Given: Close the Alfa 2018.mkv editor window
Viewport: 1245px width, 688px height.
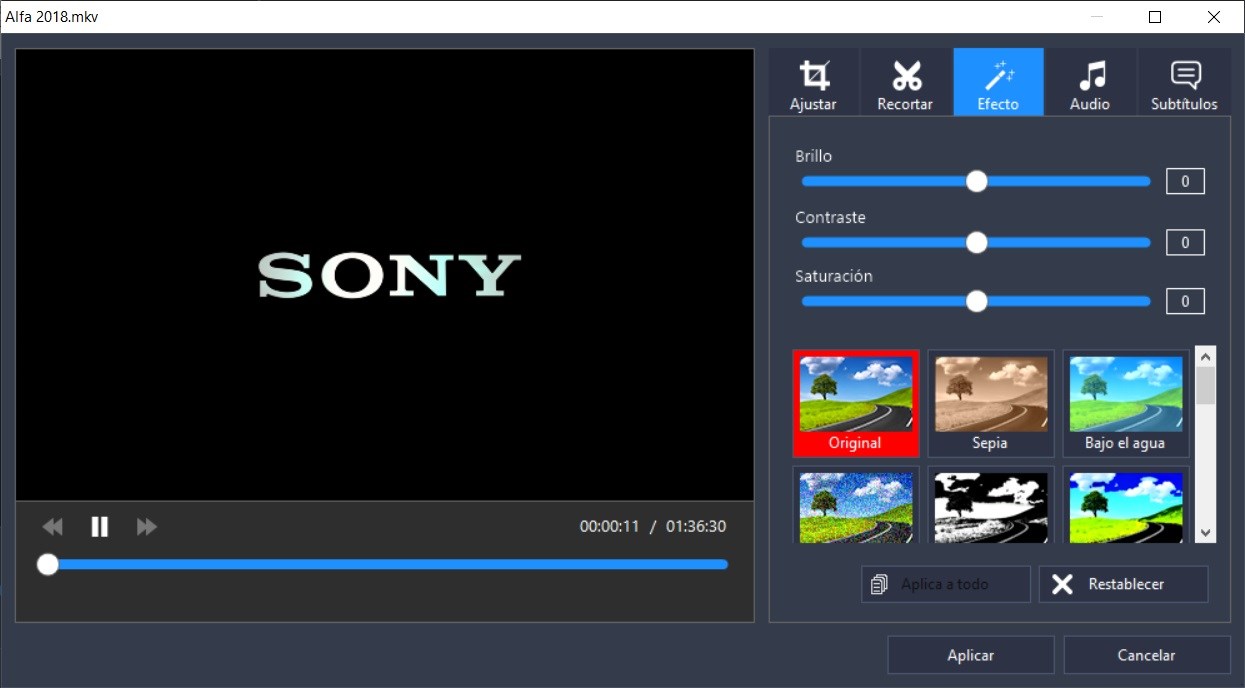Looking at the screenshot, I should [x=1214, y=17].
